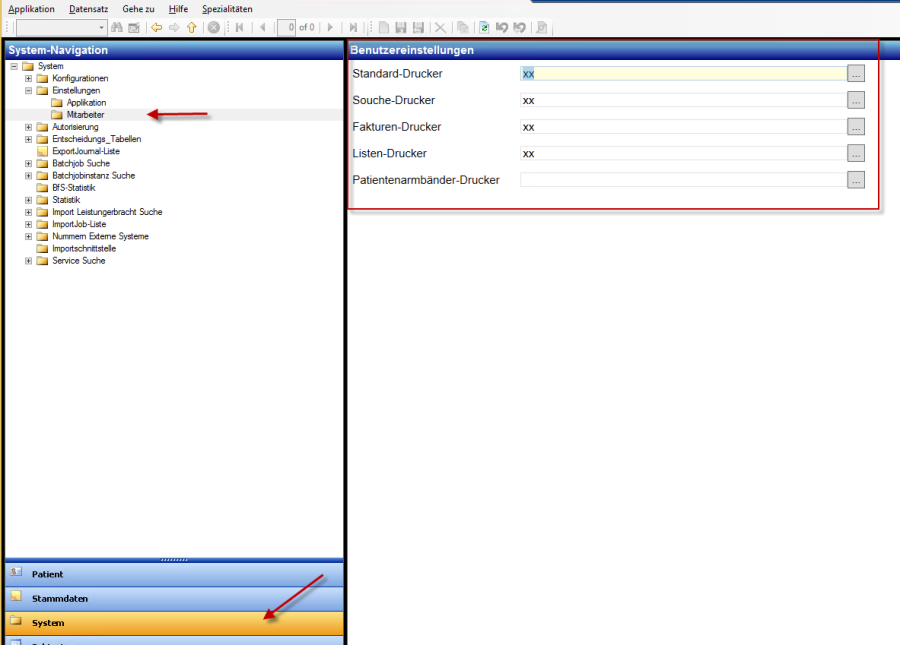The image size is (900, 645).
Task: Click the Patientenarmbänder-Drucker input field
Action: coord(683,180)
